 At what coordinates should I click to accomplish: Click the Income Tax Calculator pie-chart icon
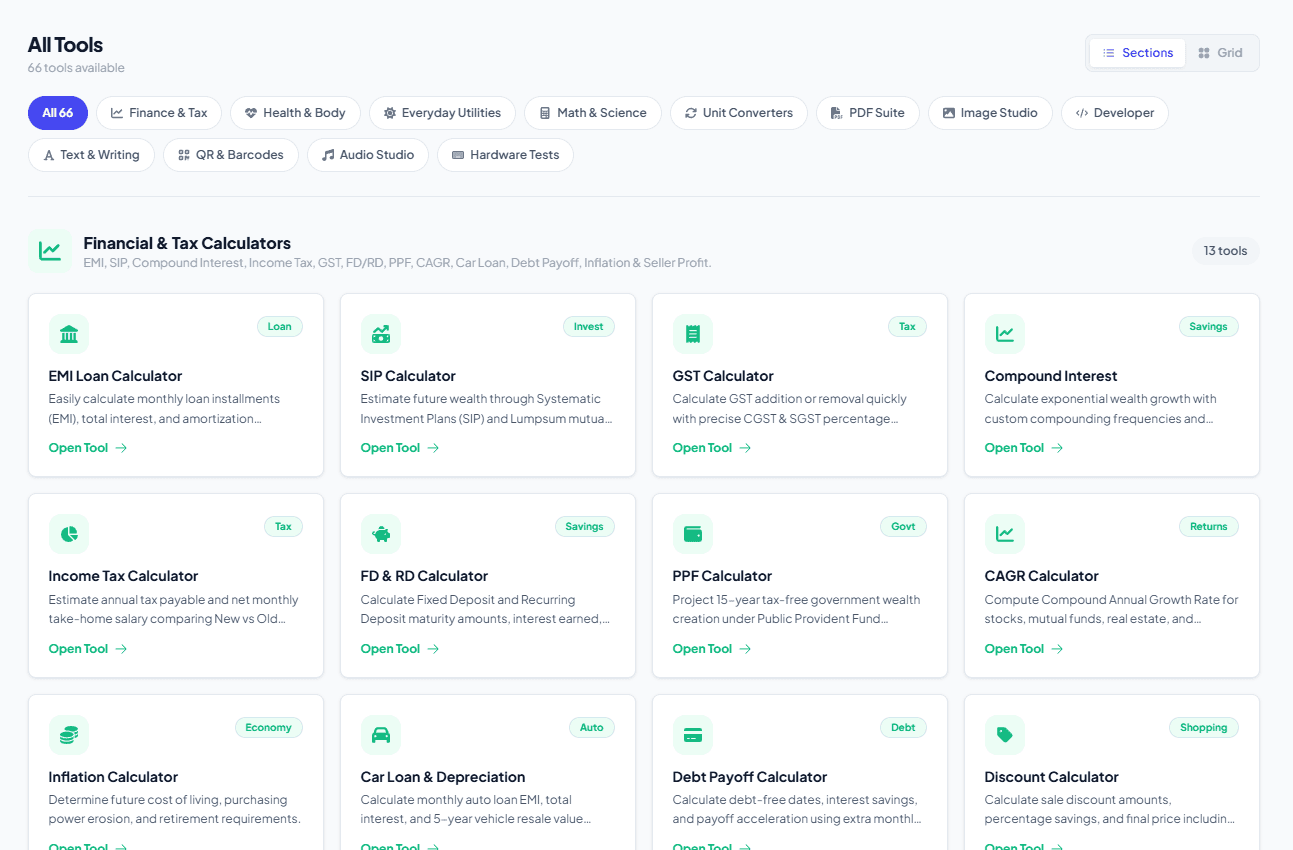[x=69, y=534]
